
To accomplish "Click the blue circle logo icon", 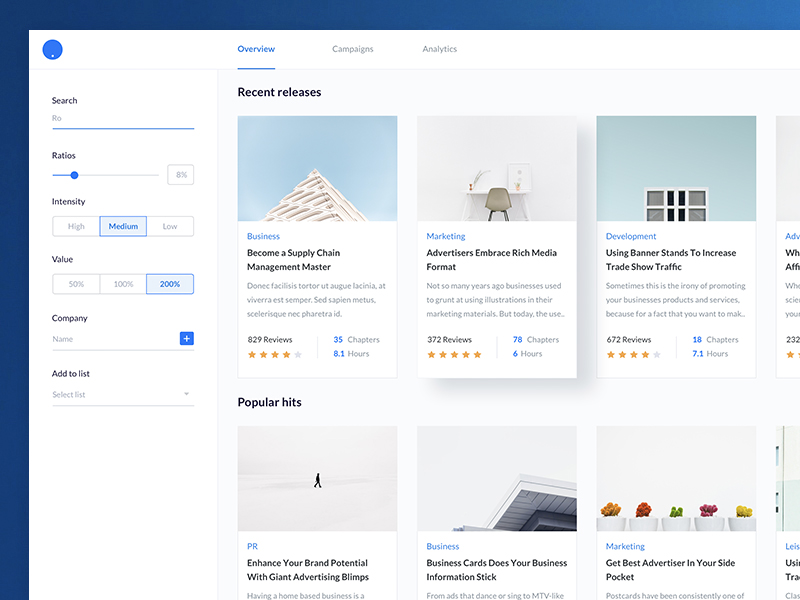I will tap(53, 50).
